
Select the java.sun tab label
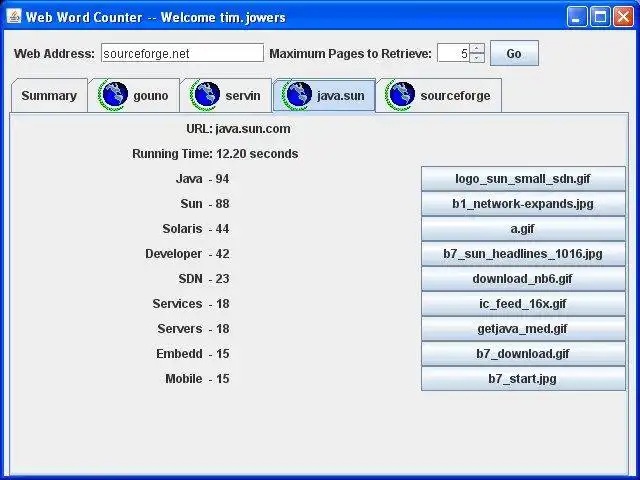tap(341, 96)
